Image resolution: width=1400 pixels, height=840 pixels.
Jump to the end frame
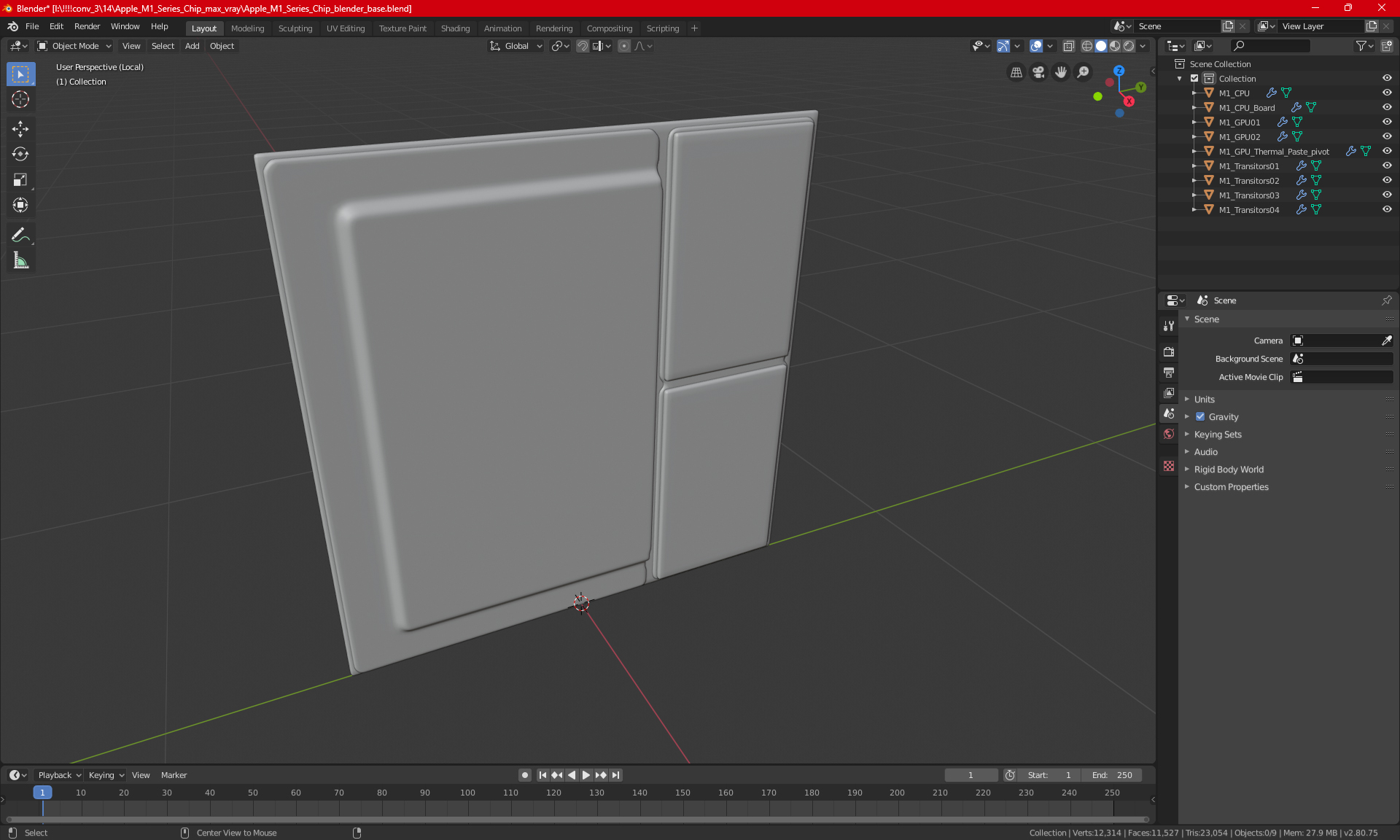[x=616, y=775]
